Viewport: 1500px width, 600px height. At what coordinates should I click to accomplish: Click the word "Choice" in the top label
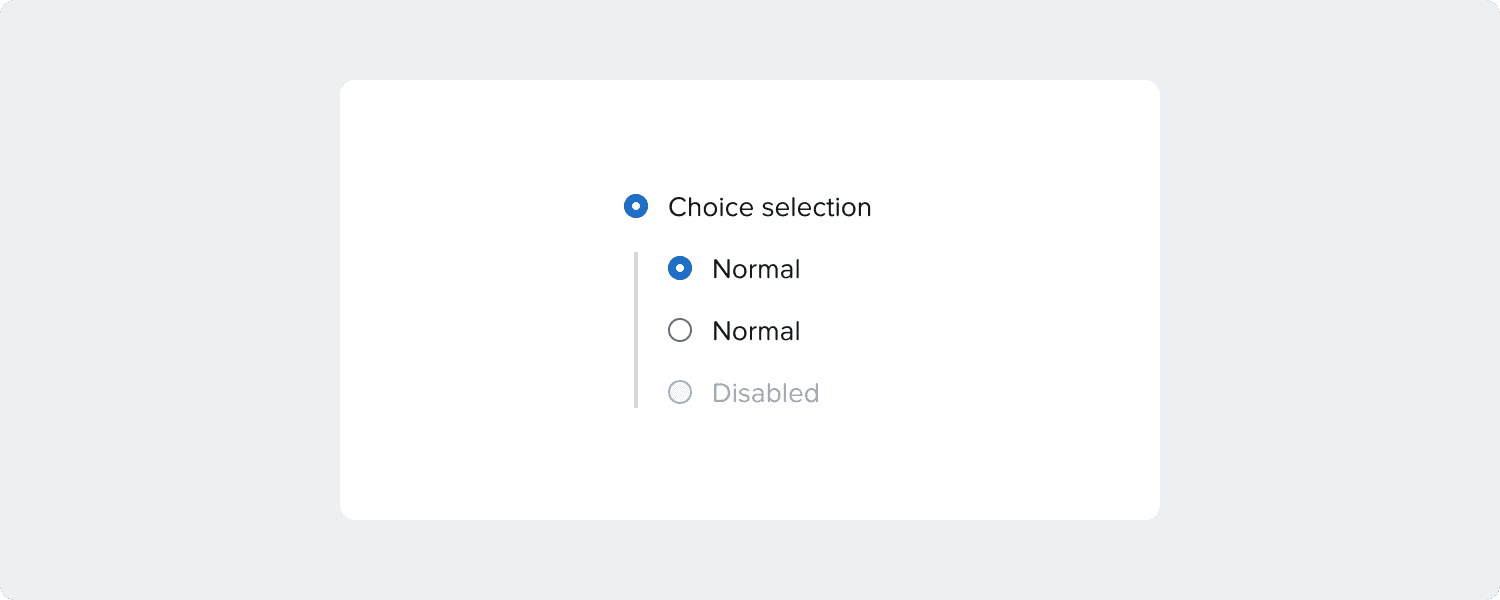pos(710,207)
